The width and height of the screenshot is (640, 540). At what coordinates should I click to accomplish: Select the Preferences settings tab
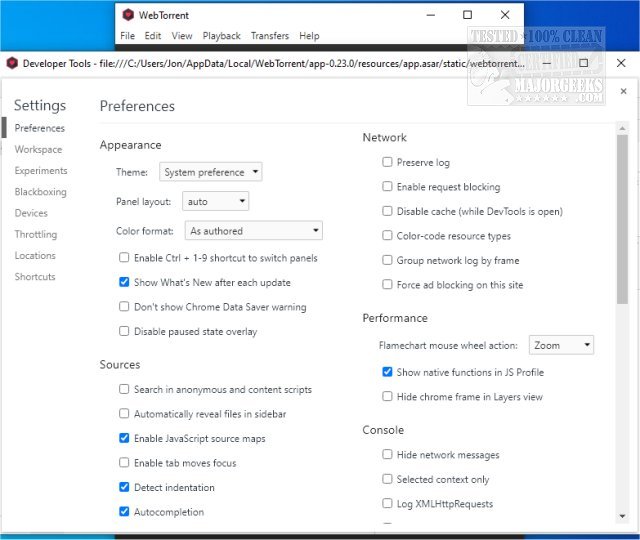click(40, 128)
